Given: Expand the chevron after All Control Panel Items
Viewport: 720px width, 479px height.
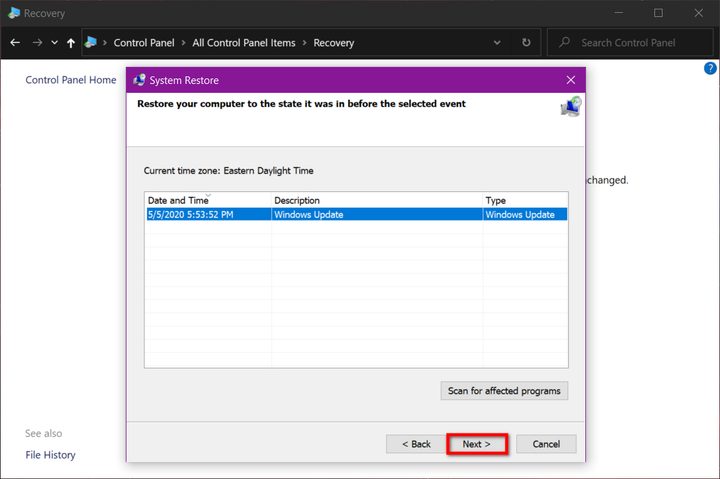Looking at the screenshot, I should [x=304, y=43].
